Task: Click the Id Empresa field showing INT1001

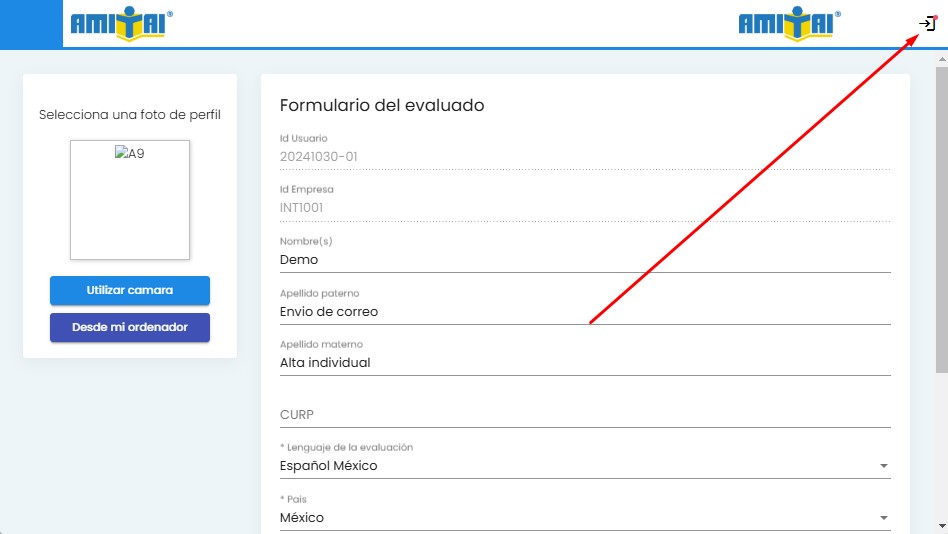Action: (x=584, y=208)
